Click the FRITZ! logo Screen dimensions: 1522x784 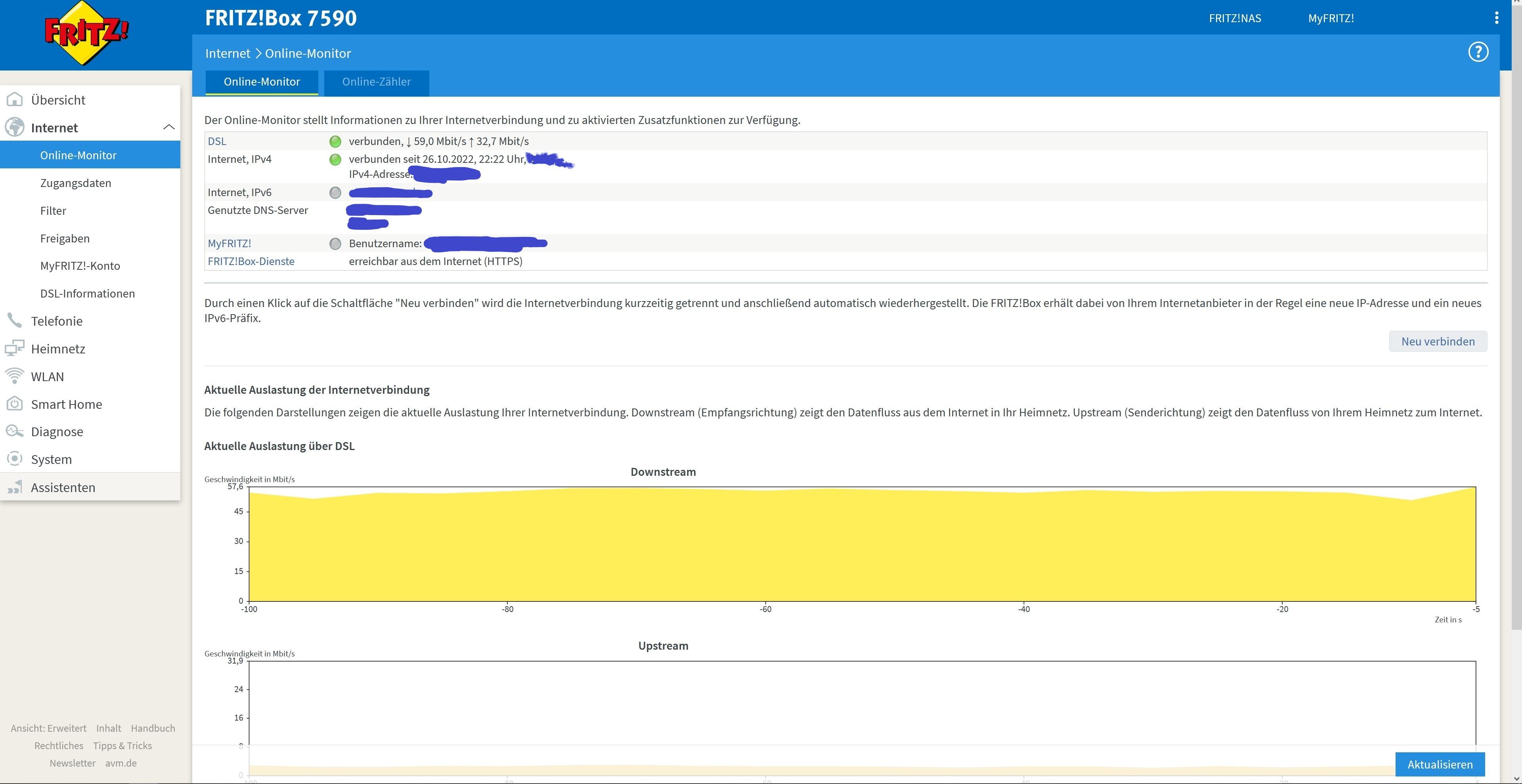pyautogui.click(x=87, y=33)
